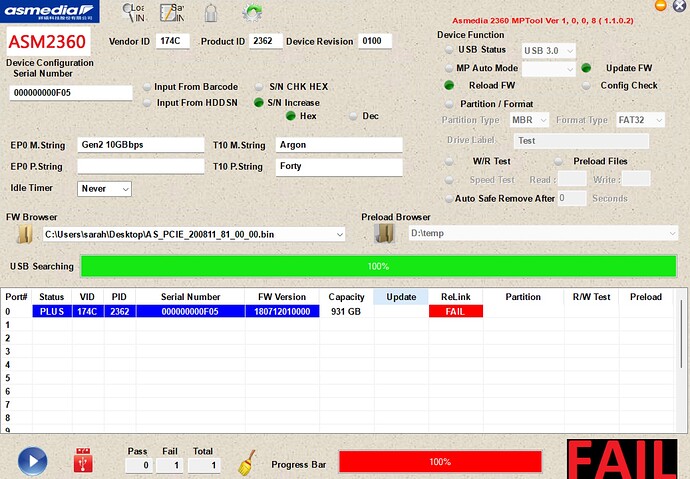Click the Product ID field

266,41
